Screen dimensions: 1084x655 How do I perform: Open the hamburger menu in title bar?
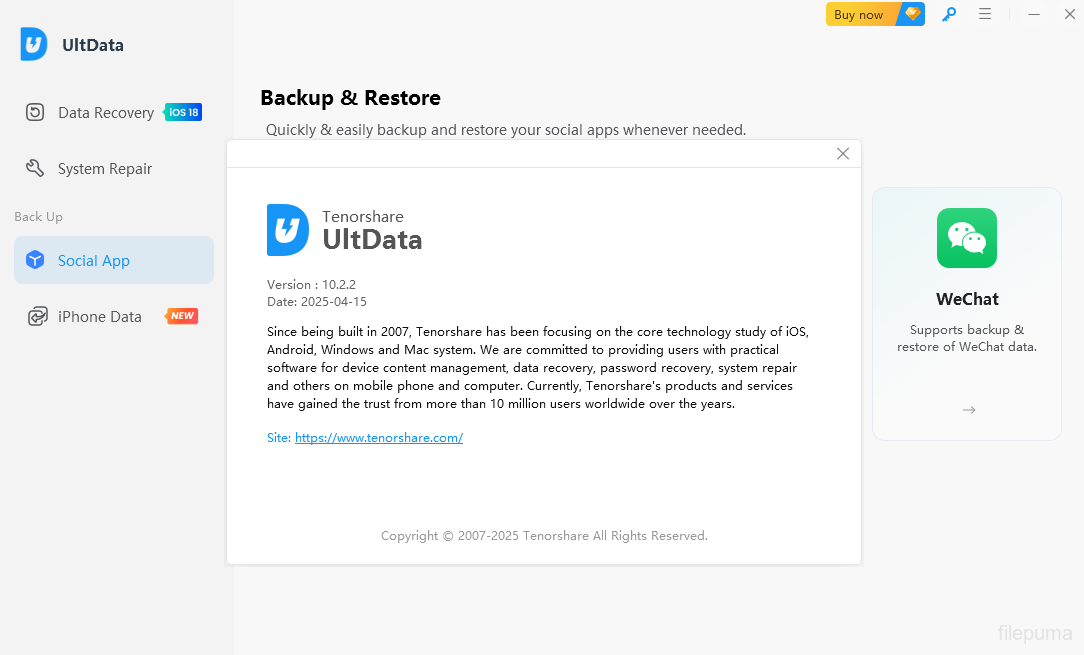click(x=985, y=14)
